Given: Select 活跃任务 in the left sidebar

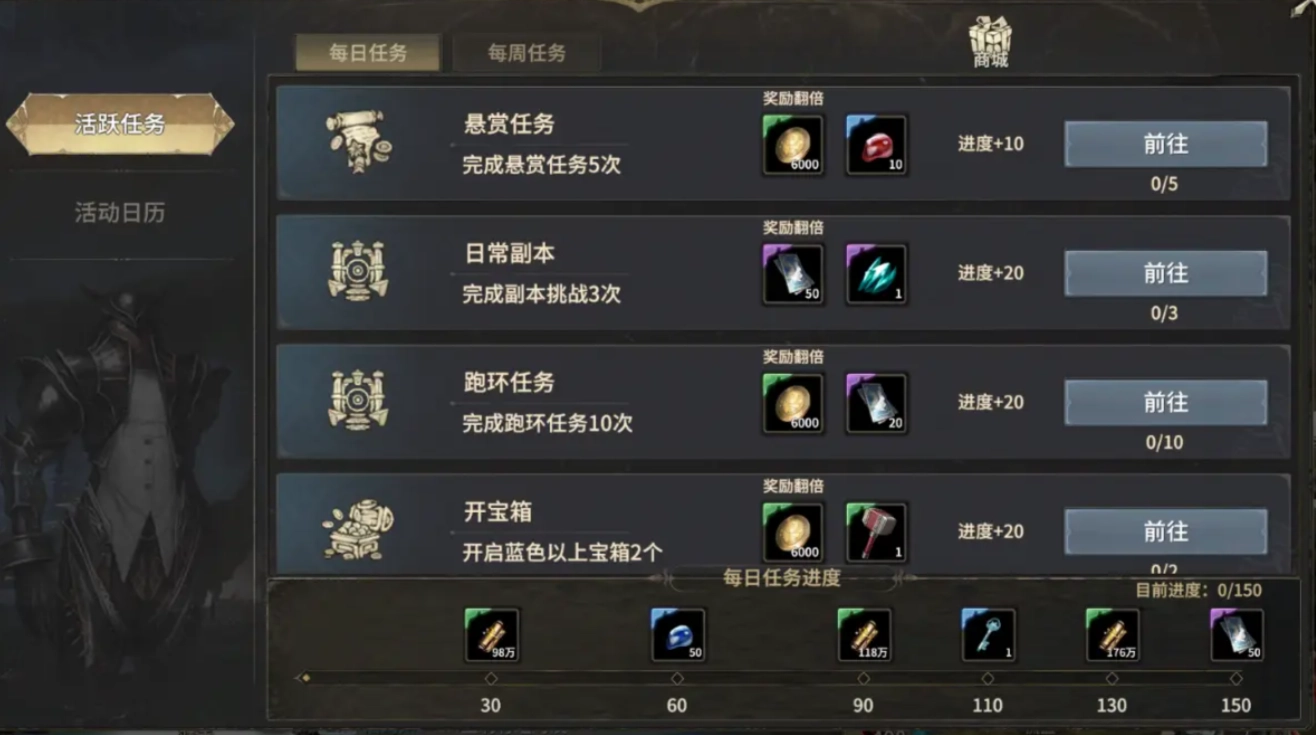Looking at the screenshot, I should tap(120, 124).
